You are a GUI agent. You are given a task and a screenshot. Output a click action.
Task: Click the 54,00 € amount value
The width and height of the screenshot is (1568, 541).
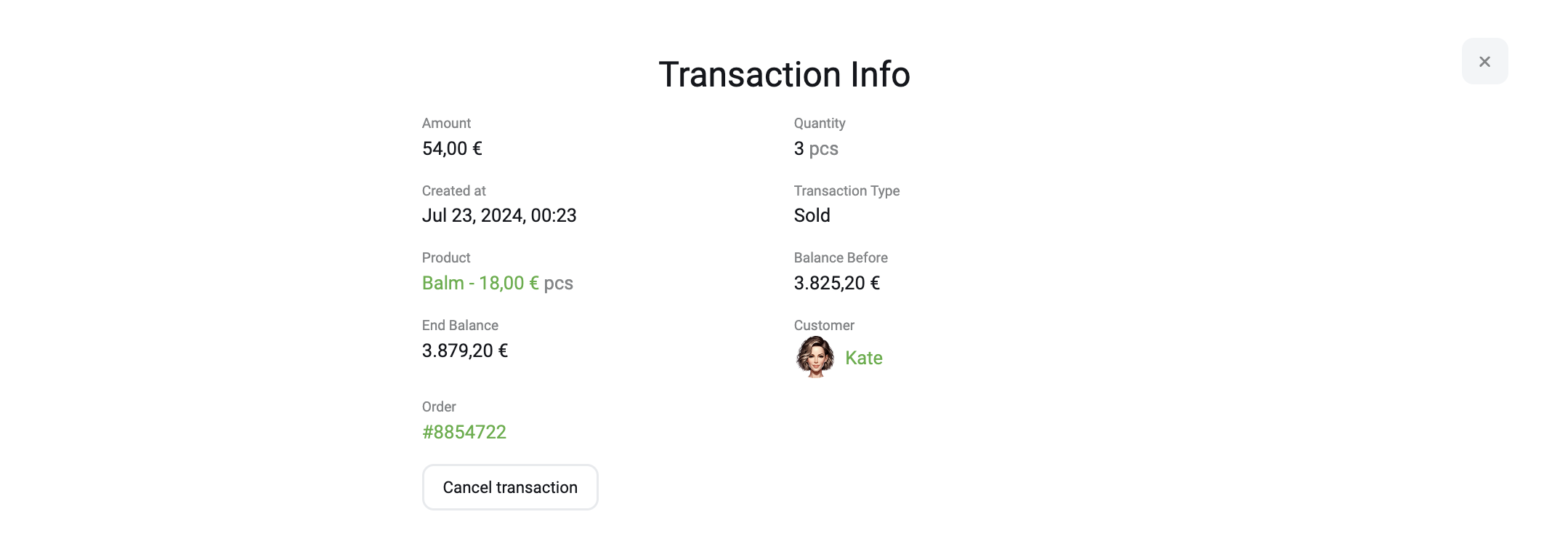tap(452, 148)
